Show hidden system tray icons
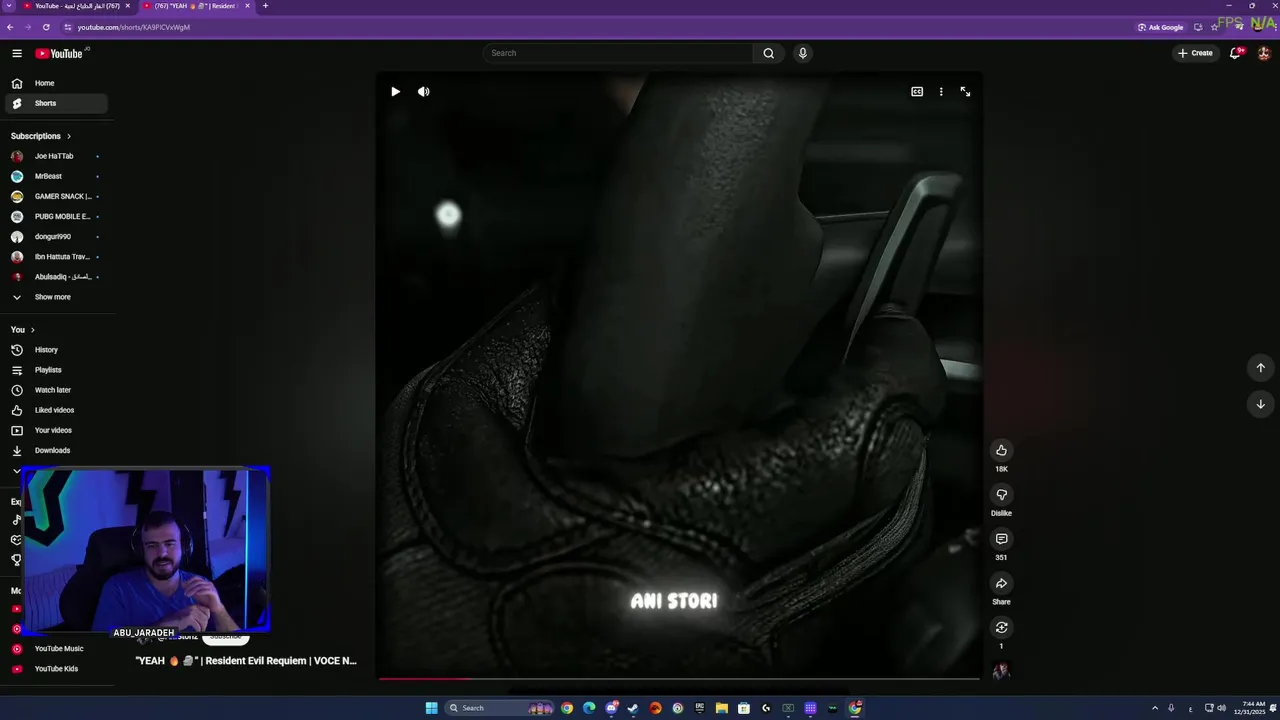1280x720 pixels. [x=1155, y=708]
